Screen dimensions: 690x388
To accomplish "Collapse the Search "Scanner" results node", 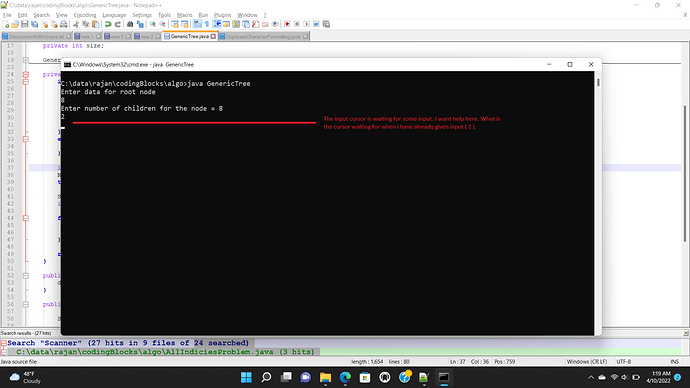I will (x=3, y=343).
